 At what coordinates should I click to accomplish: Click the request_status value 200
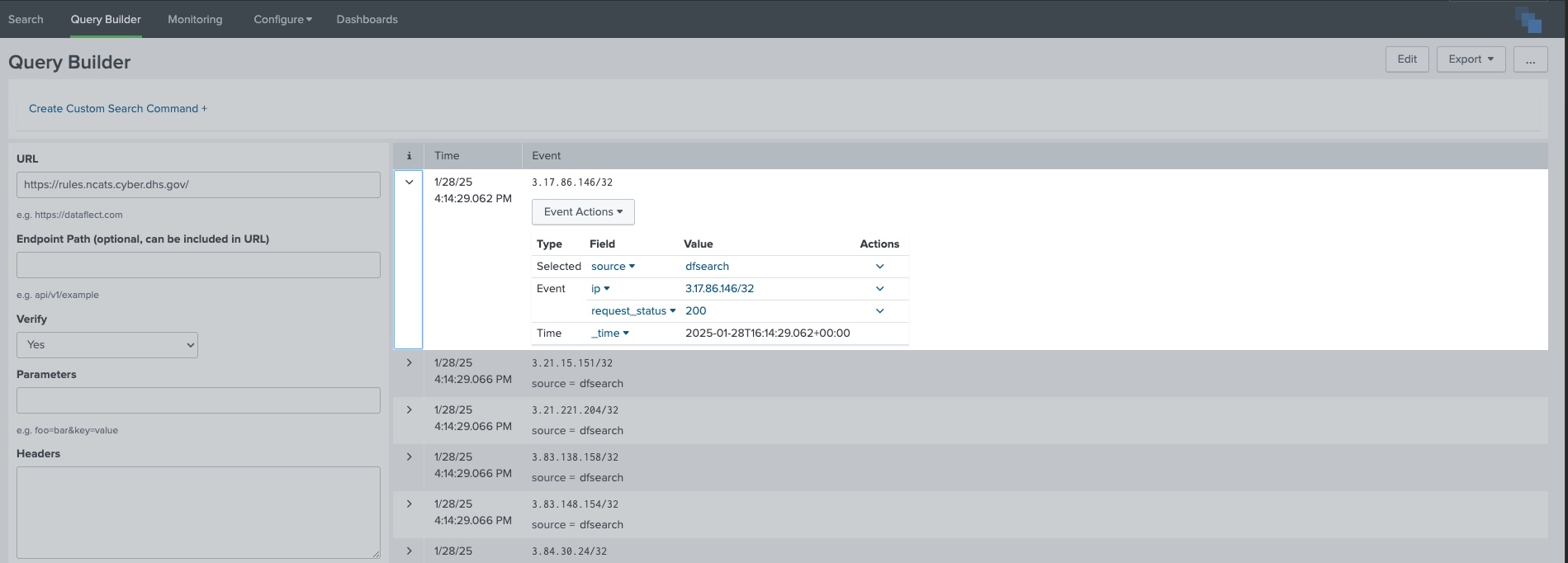pos(695,311)
